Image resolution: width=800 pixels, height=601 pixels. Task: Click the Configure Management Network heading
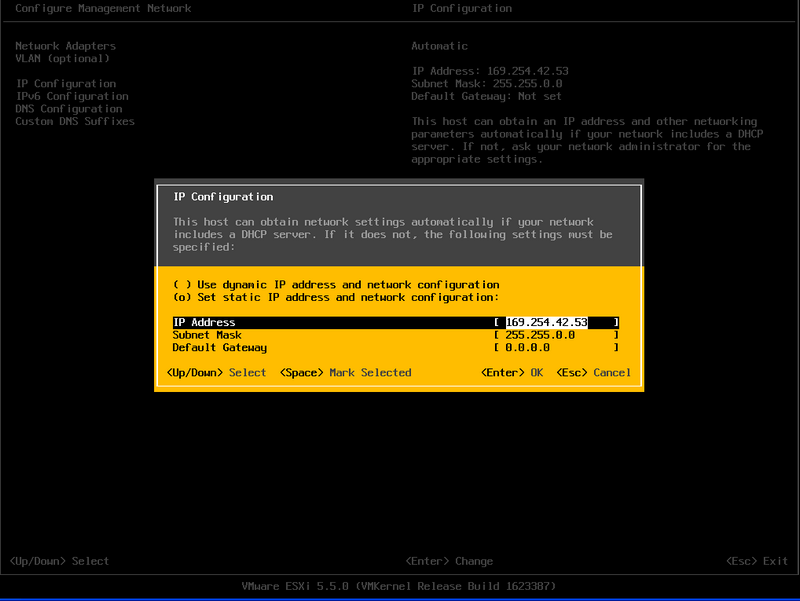pos(103,8)
